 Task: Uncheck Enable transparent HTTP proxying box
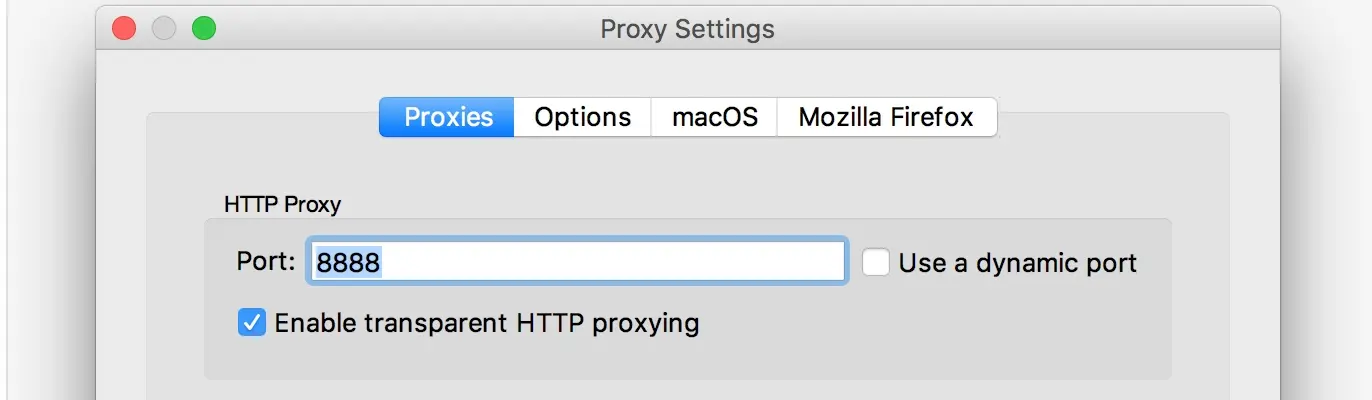click(251, 323)
